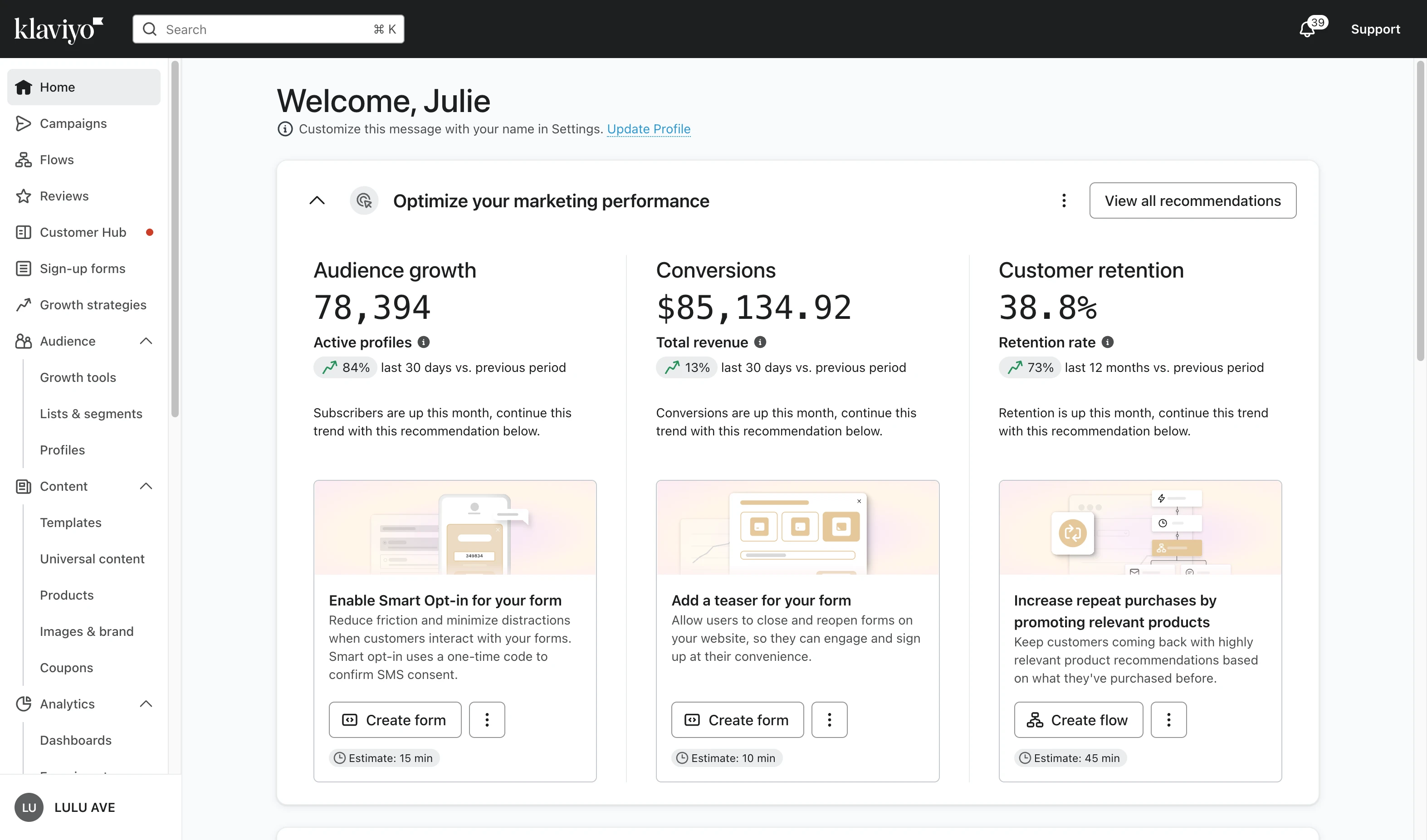Collapse the Content sidebar group
Viewport: 1427px width, 840px height.
pos(146,487)
